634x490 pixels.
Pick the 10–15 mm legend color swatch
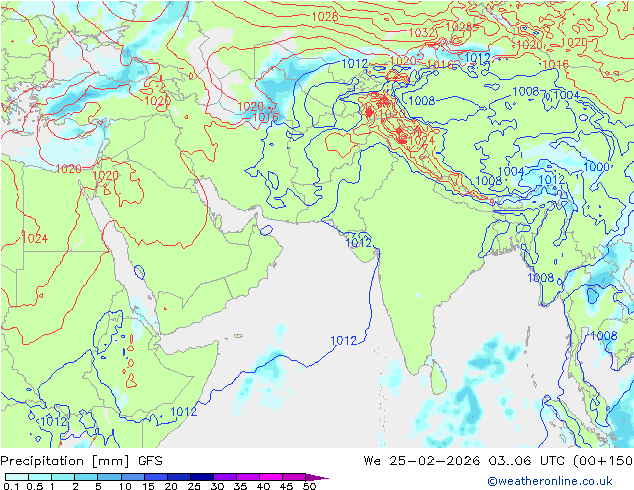coord(132,477)
